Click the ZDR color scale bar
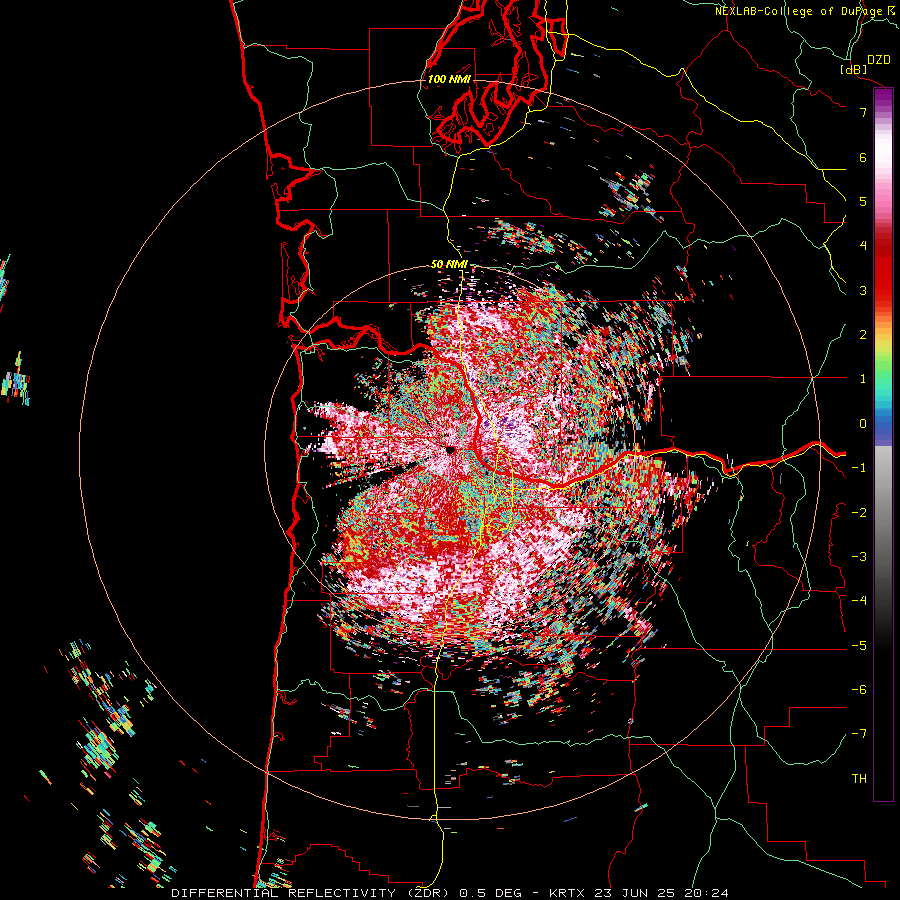This screenshot has width=900, height=900. click(883, 444)
